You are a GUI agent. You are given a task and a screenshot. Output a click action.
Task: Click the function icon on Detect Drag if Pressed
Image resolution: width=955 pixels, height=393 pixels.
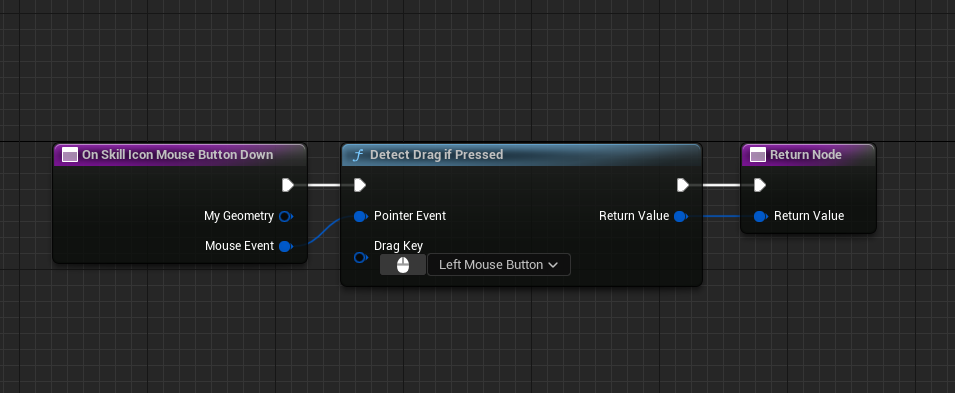point(358,155)
